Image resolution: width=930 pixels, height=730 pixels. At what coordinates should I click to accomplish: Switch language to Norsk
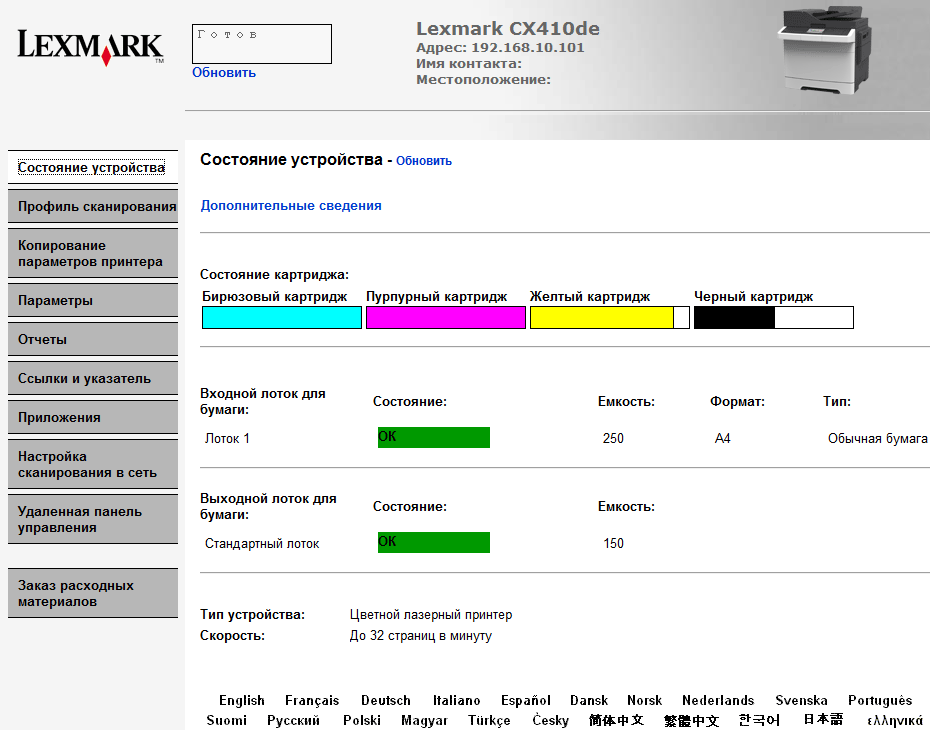pos(644,700)
